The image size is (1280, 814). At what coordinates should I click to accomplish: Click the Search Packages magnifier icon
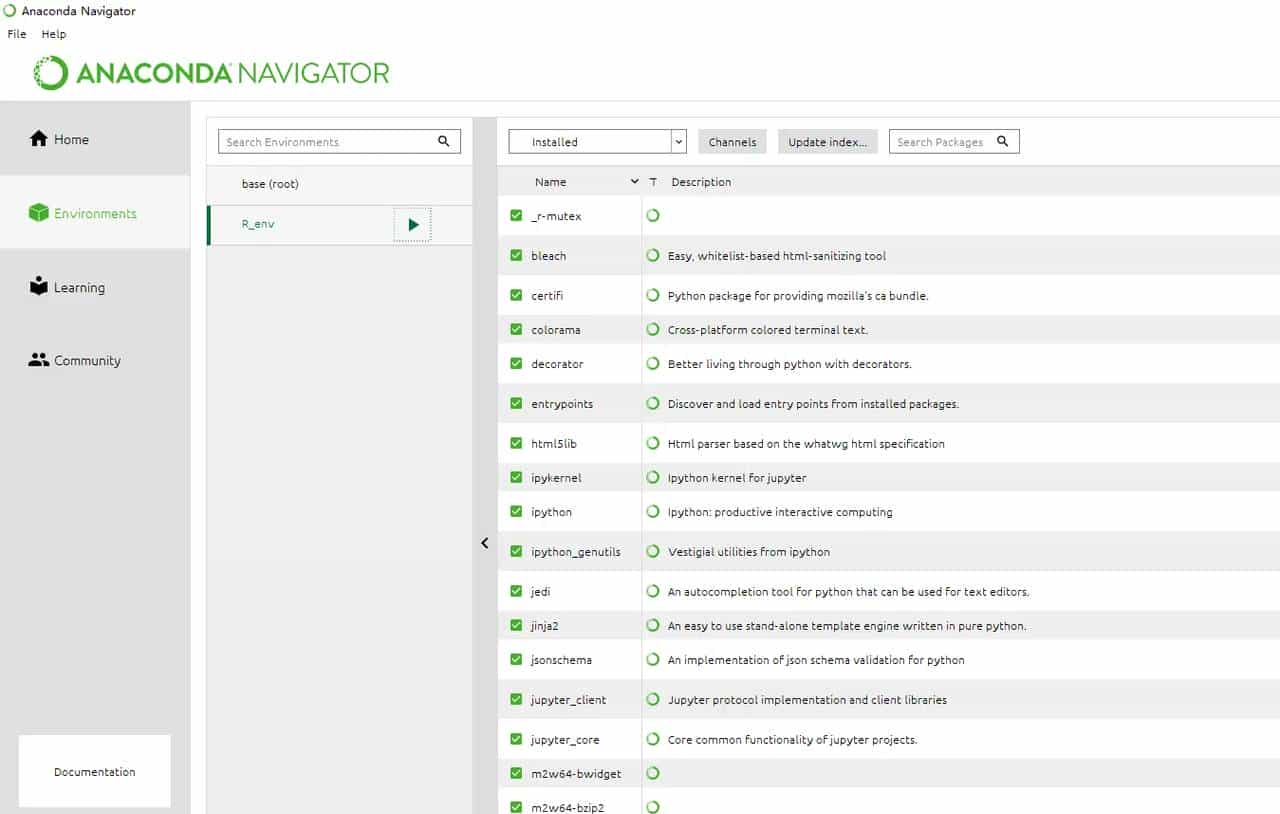[x=1003, y=142]
